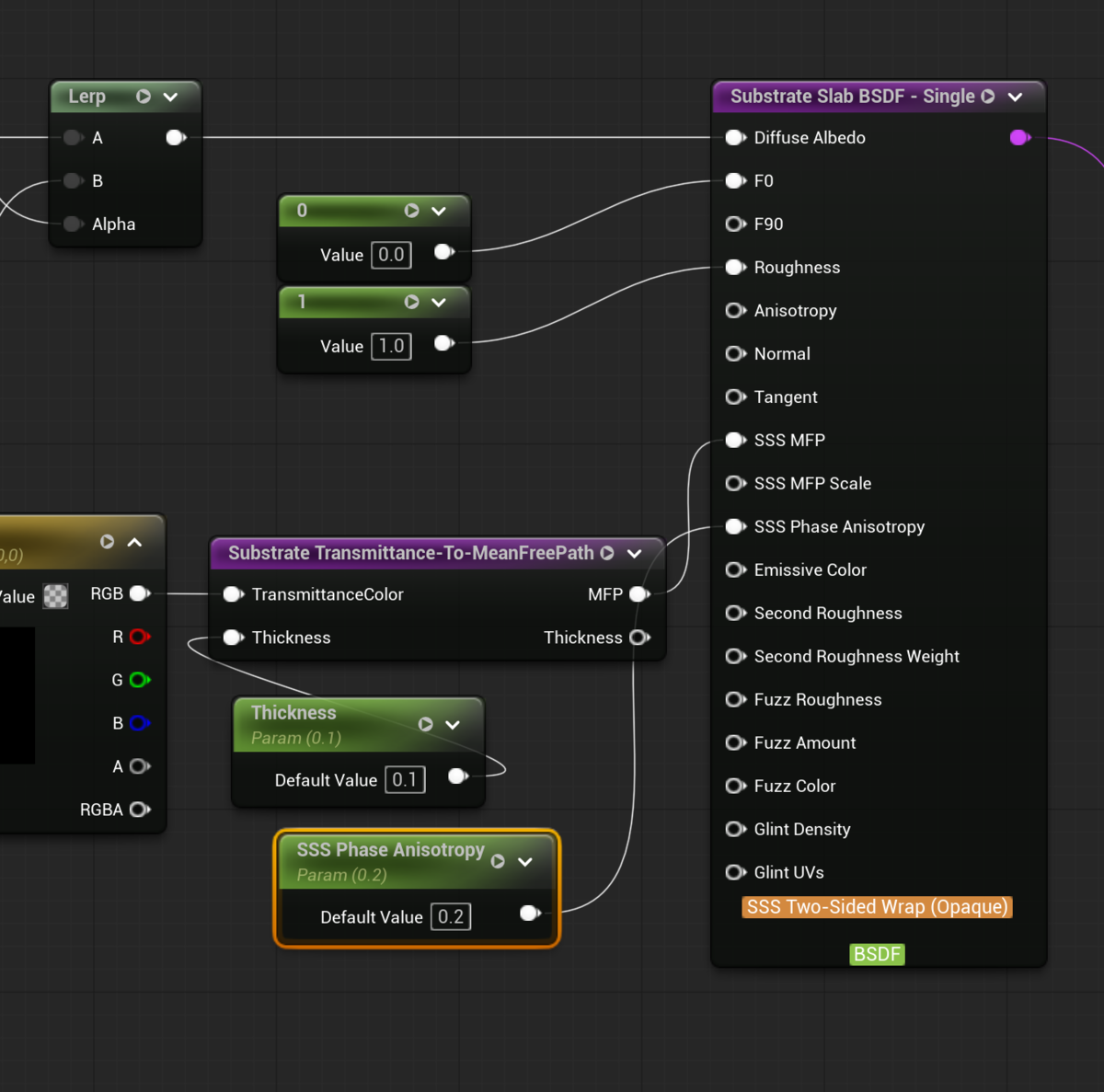Image resolution: width=1104 pixels, height=1092 pixels.
Task: Click the Lerp B input pin
Action: [x=74, y=181]
